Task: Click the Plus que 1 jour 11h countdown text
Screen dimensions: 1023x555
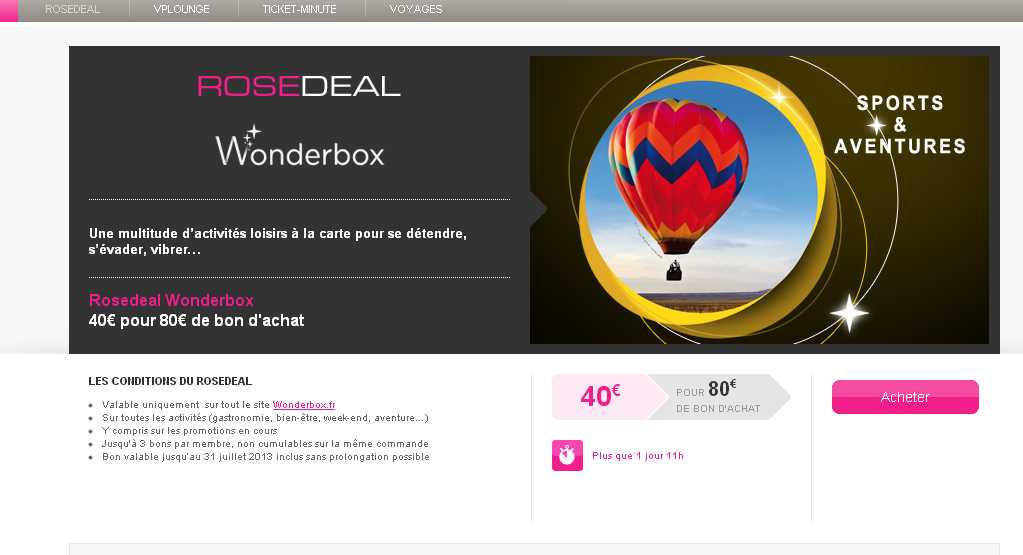Action: (x=638, y=456)
